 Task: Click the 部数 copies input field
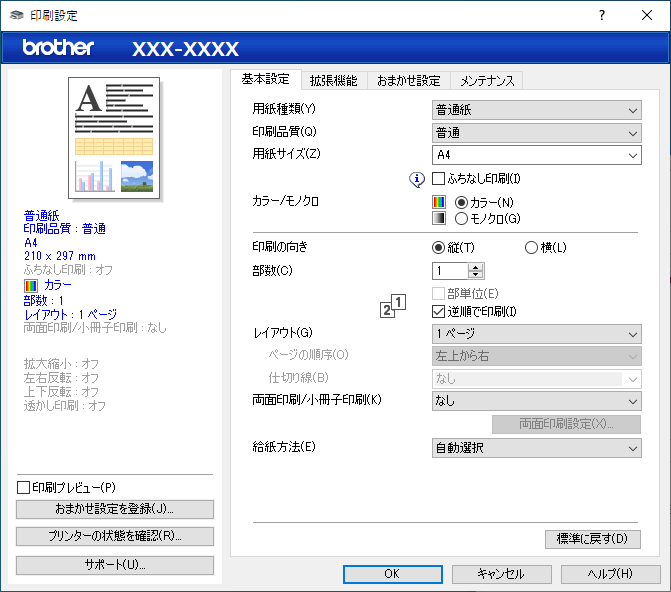450,271
